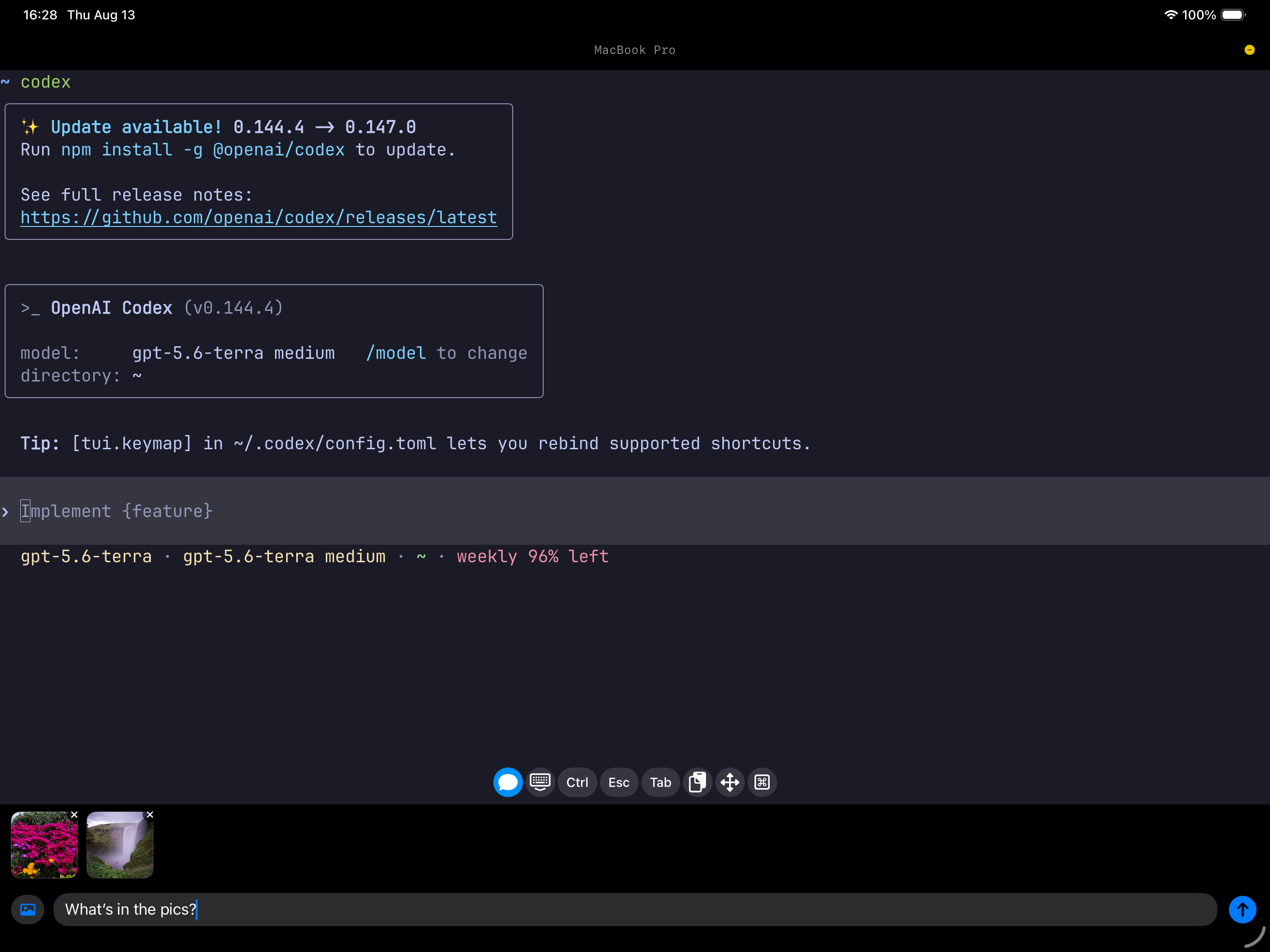Viewport: 1270px width, 952px height.
Task: Open the waterfall thumbnail
Action: pyautogui.click(x=120, y=845)
